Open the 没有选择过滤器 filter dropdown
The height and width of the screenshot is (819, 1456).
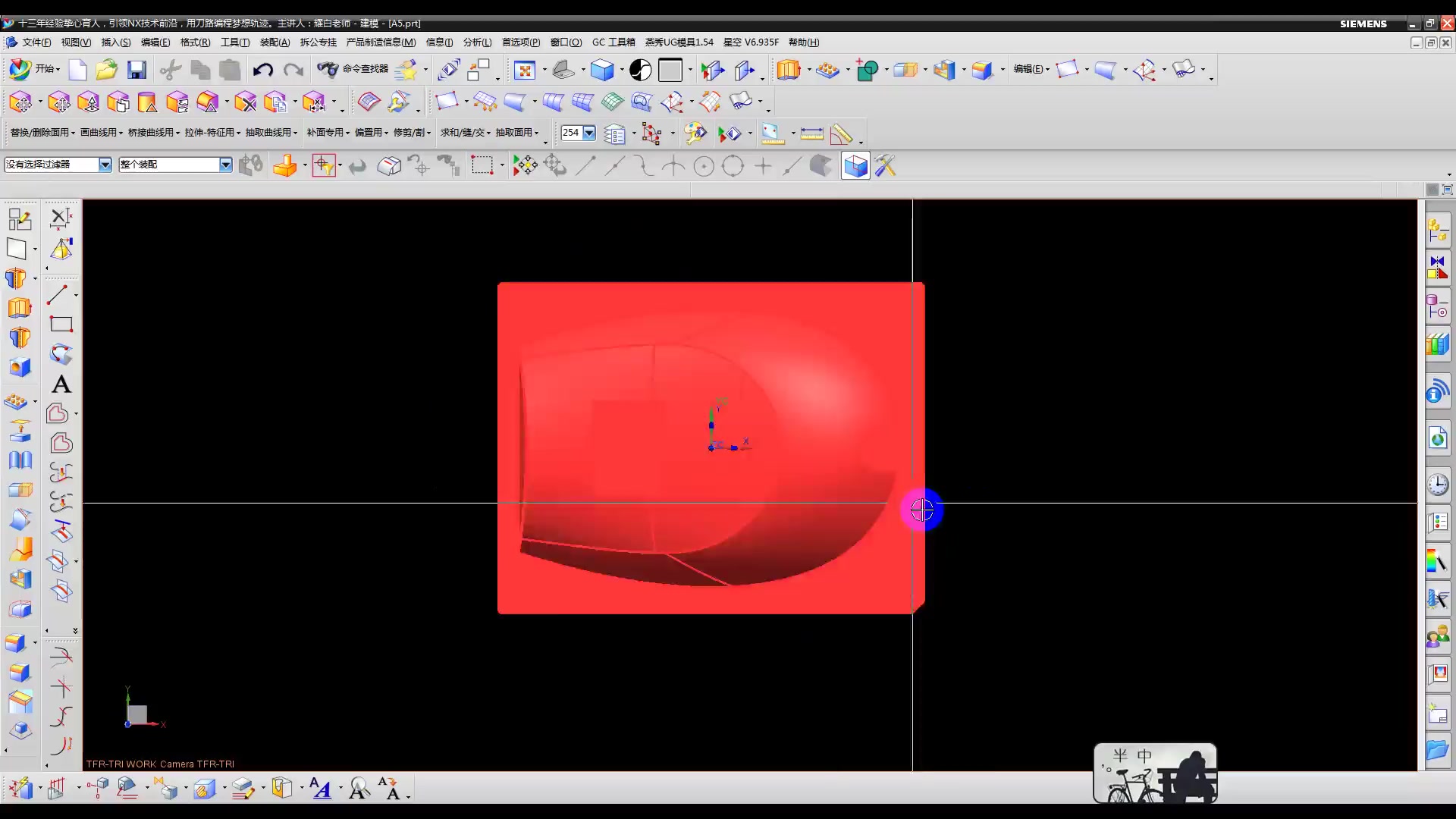[105, 165]
